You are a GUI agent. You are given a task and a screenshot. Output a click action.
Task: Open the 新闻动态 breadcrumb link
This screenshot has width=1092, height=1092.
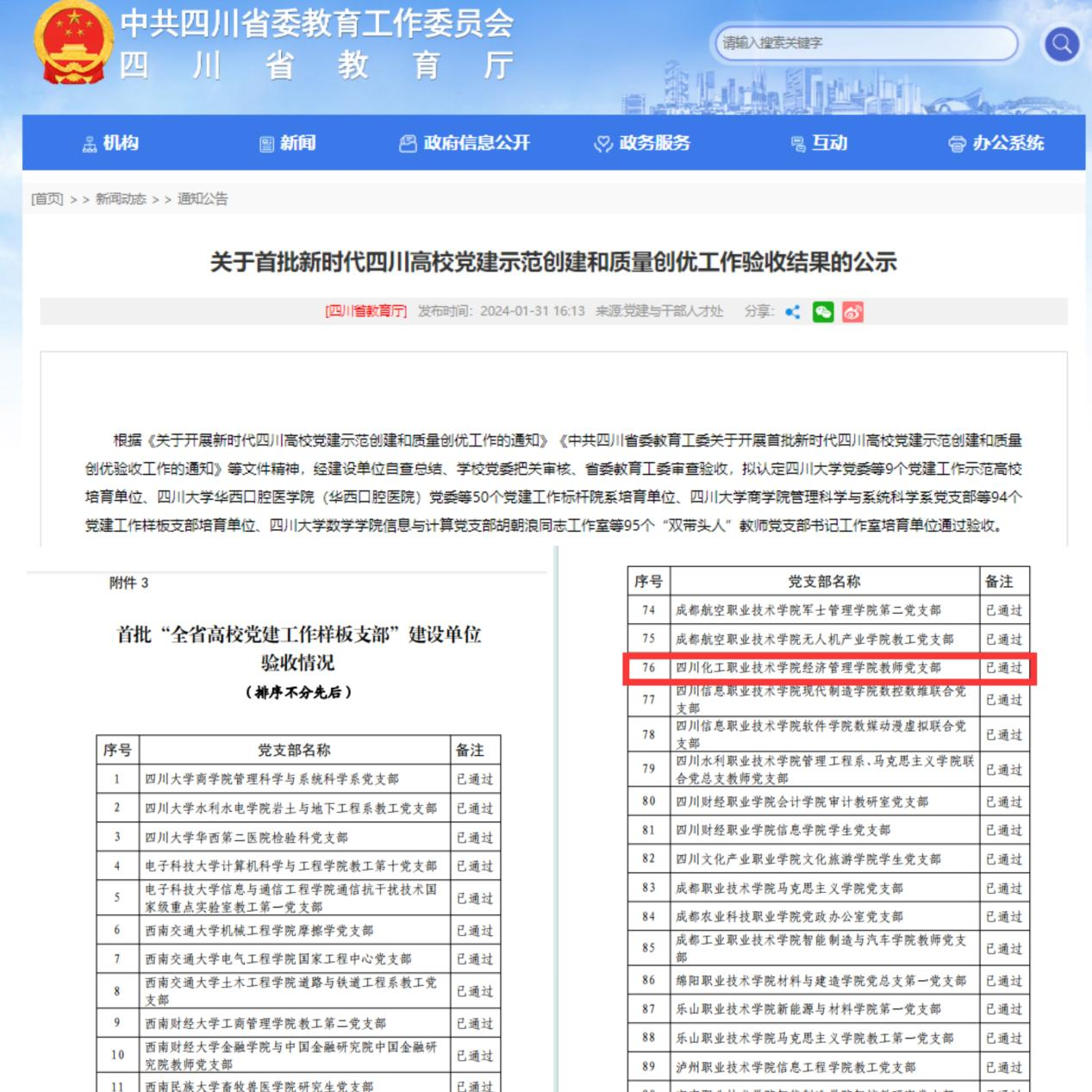[x=121, y=199]
